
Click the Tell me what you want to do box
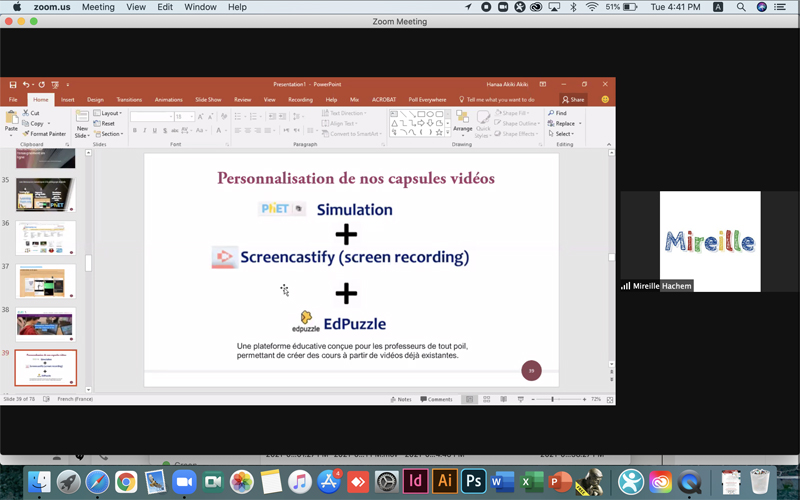pyautogui.click(x=496, y=99)
